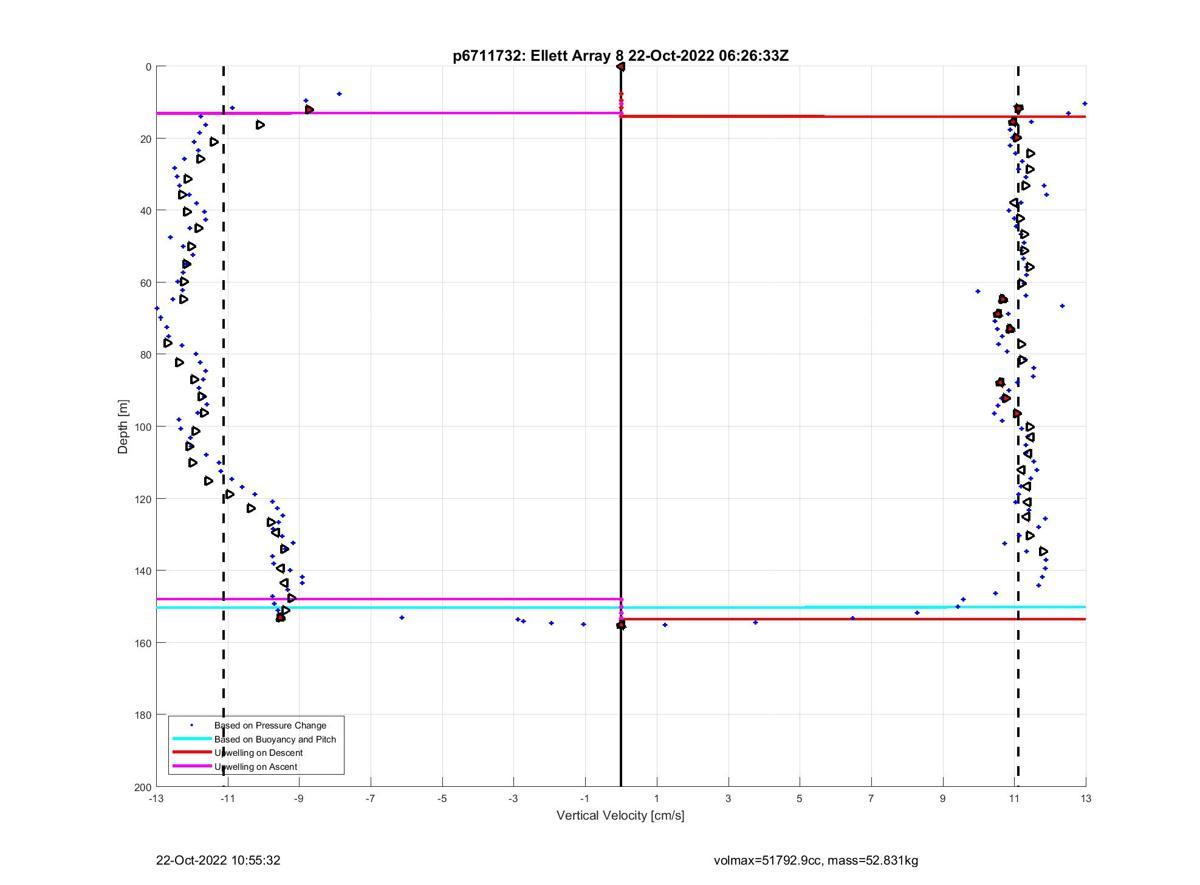Click the legend entry 'Based on Buoyancy and Pitch'
This screenshot has height=885, width=1200.
pos(275,739)
